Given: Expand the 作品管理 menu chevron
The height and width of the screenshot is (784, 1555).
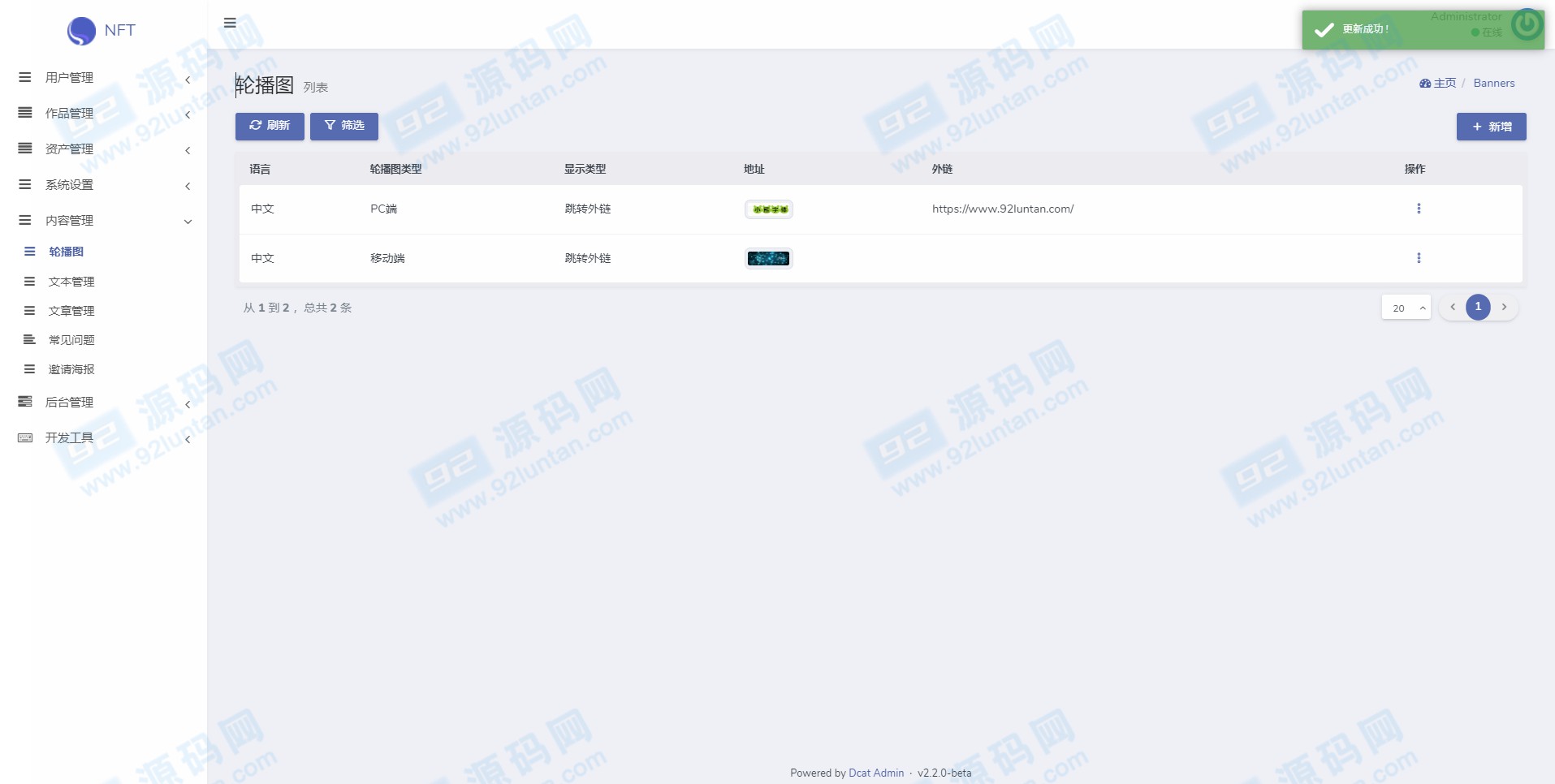Looking at the screenshot, I should [188, 115].
